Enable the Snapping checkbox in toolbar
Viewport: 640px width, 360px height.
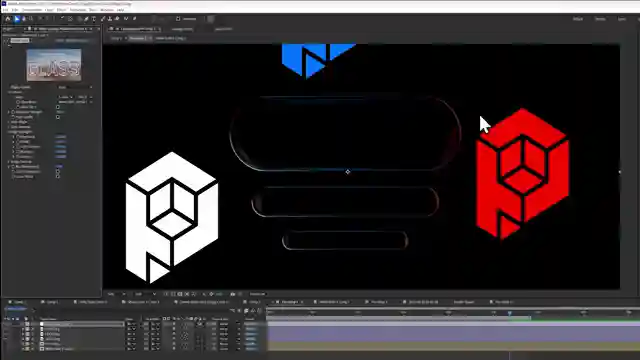(x=178, y=19)
